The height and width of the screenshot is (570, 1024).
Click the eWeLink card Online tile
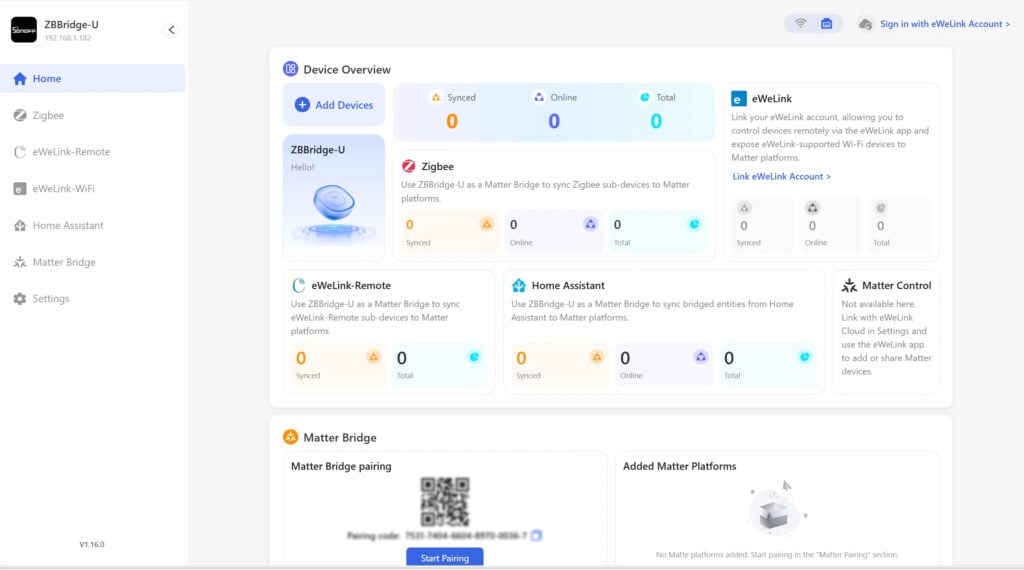(829, 225)
